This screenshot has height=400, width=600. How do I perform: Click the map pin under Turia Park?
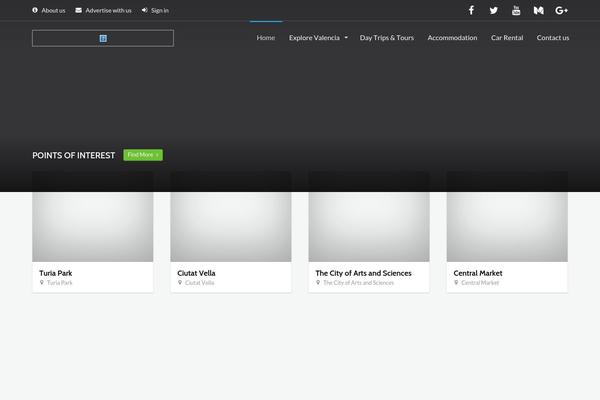click(42, 282)
